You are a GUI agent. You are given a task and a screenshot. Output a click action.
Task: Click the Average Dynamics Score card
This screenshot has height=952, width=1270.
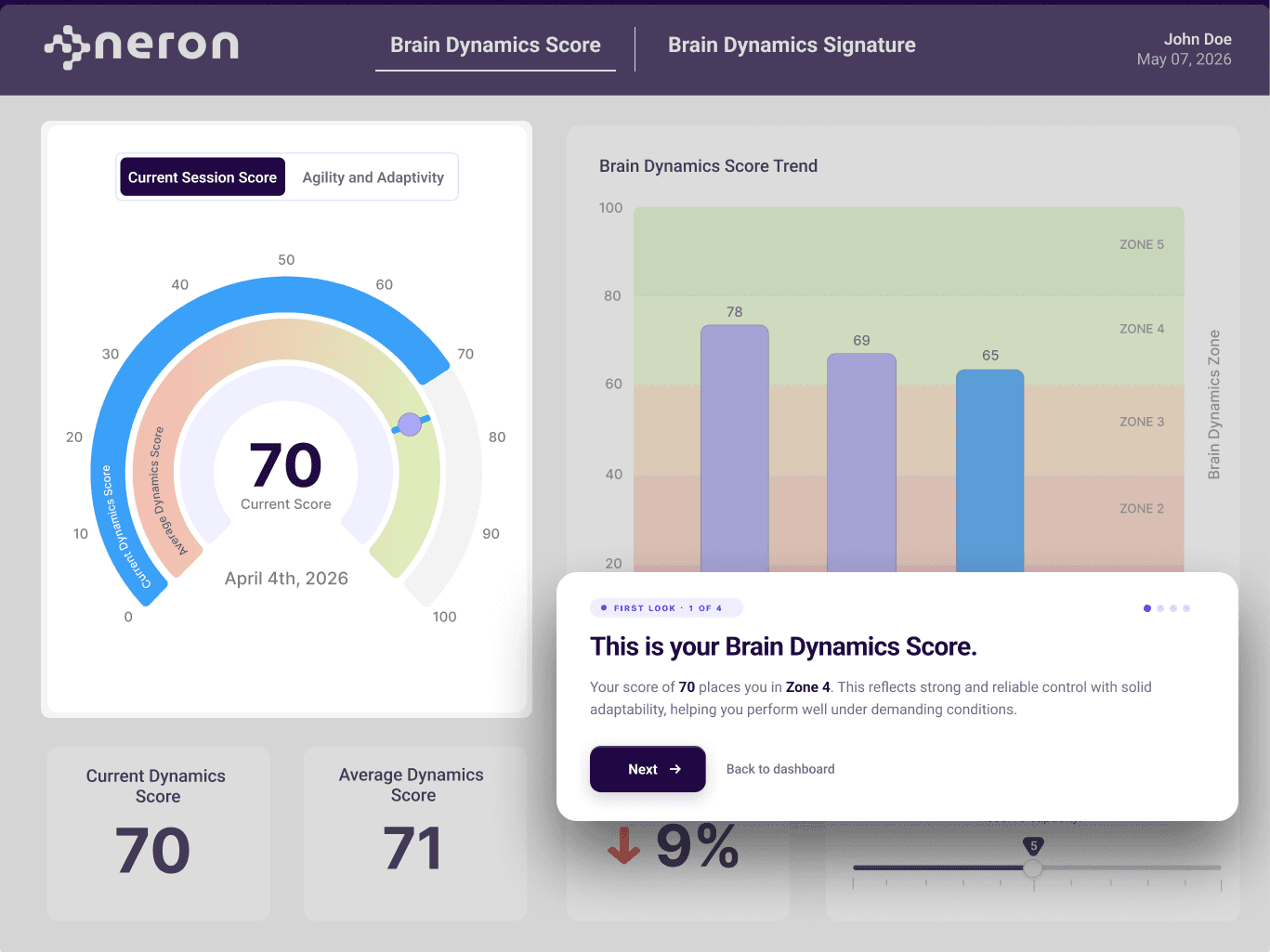[415, 833]
